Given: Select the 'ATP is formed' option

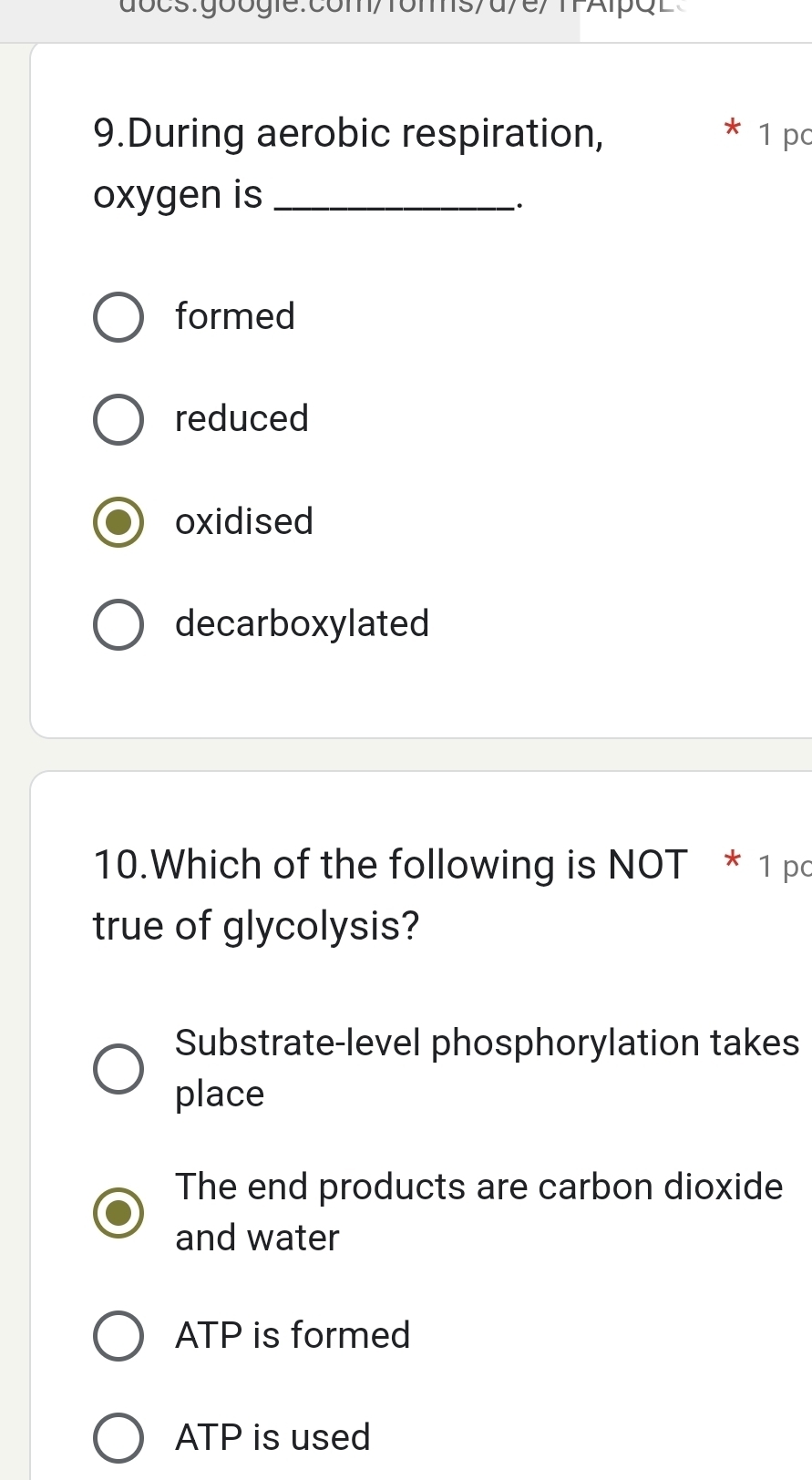Looking at the screenshot, I should [118, 1336].
